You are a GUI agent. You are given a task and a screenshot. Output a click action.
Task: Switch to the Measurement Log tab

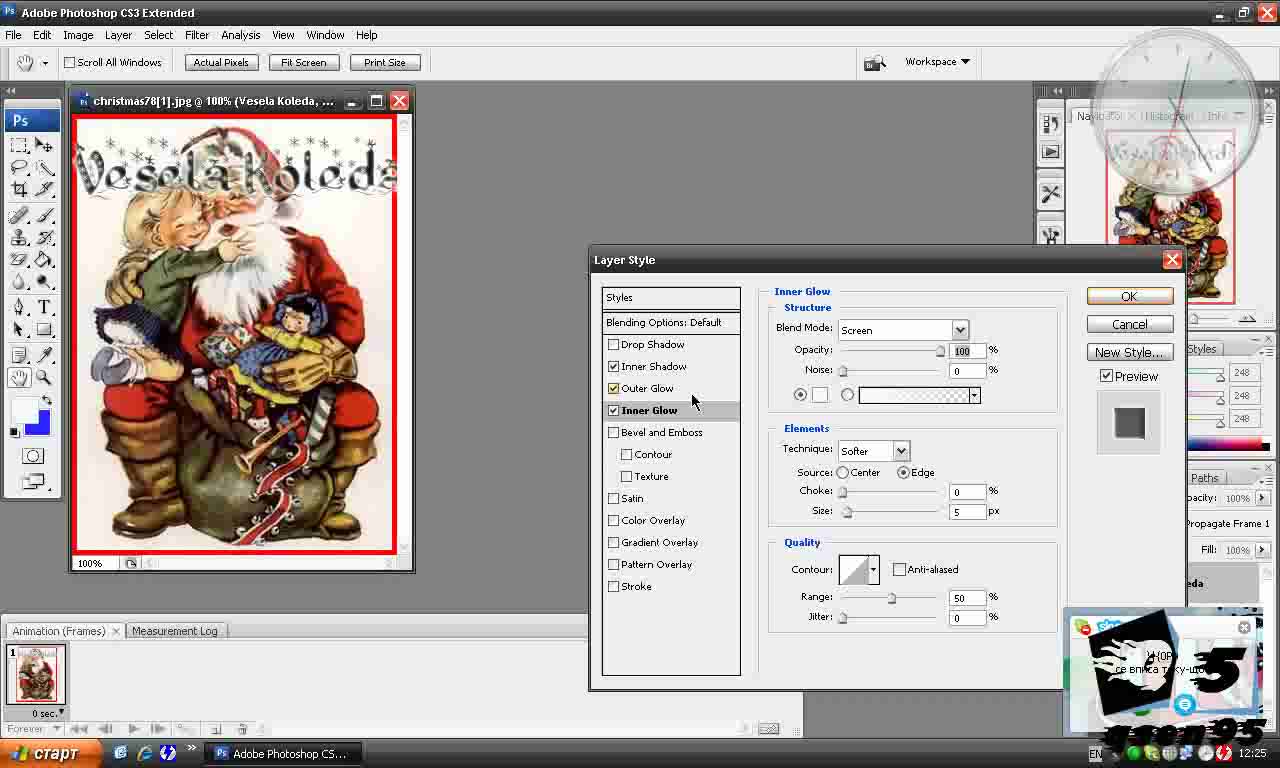174,631
